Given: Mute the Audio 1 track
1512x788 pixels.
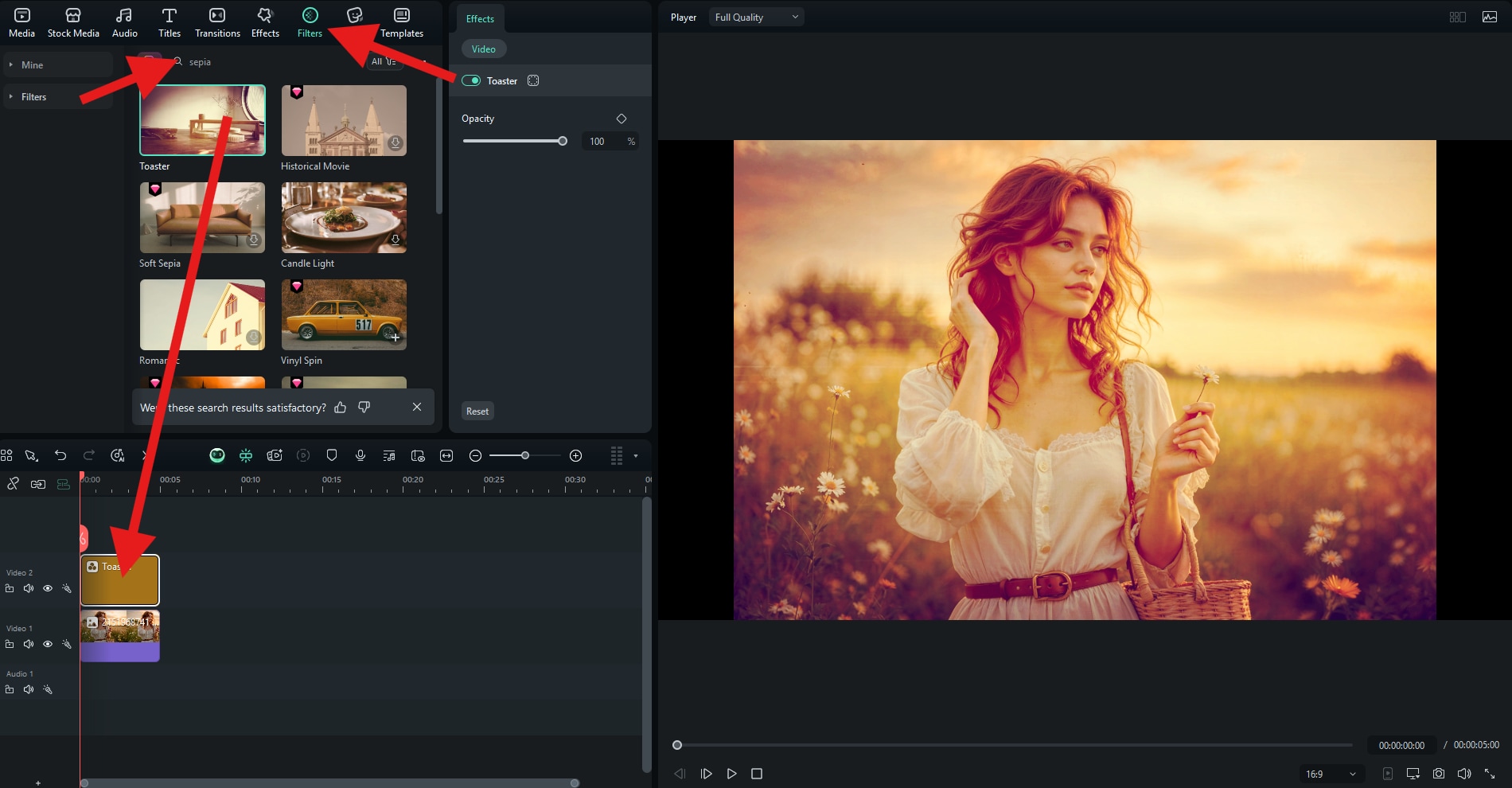Looking at the screenshot, I should (x=29, y=689).
